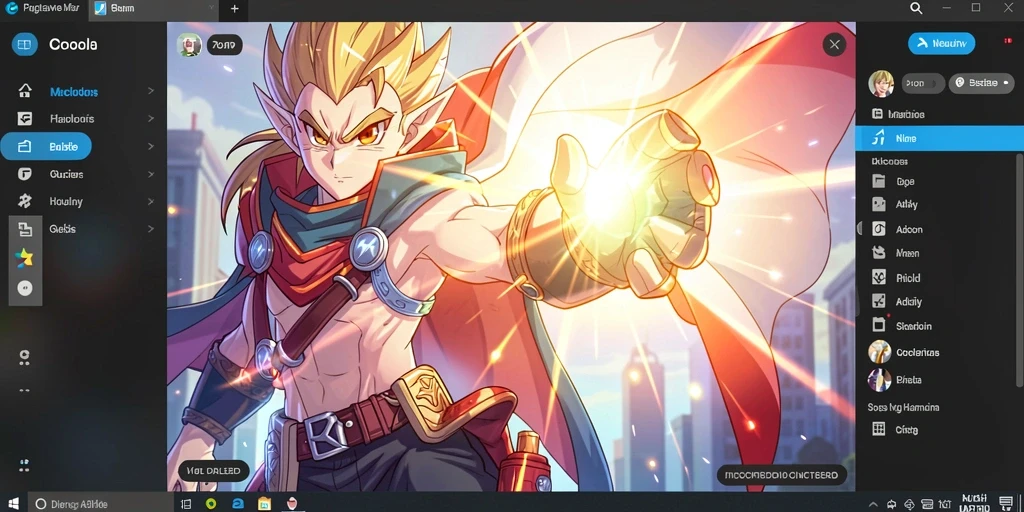Open the Skardoin calendar icon

pos(879,325)
